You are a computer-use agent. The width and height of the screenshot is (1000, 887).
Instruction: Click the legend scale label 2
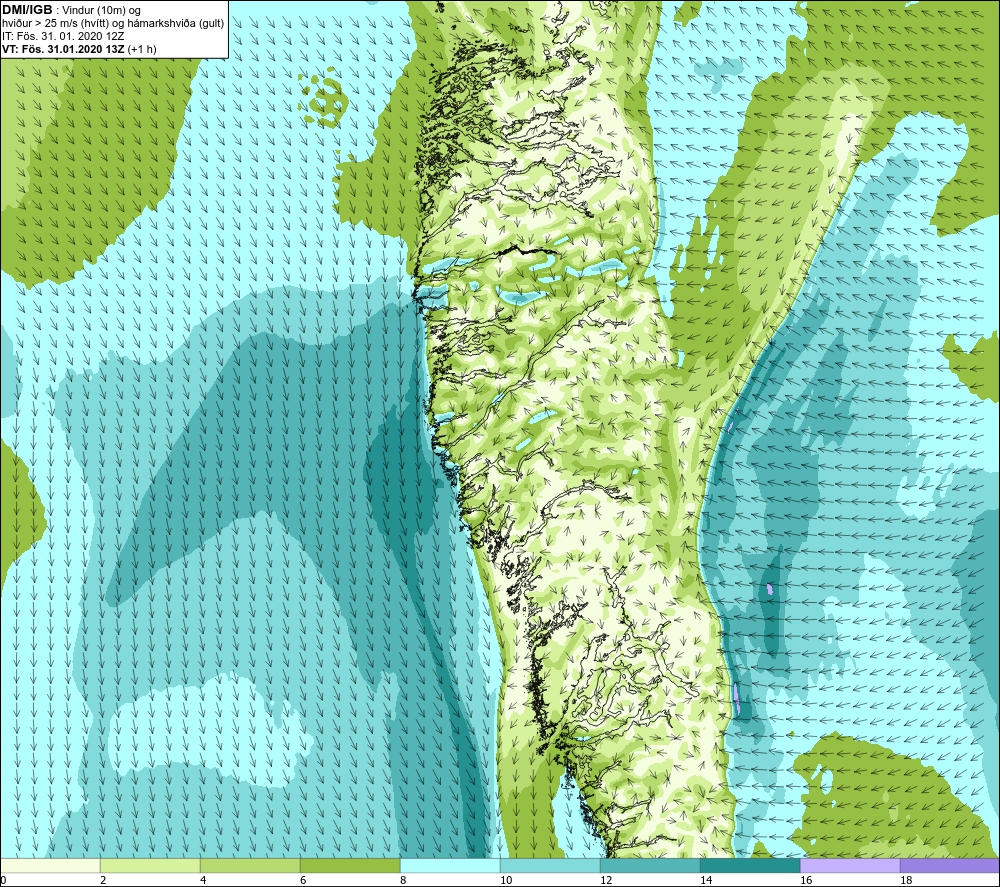pyautogui.click(x=103, y=880)
